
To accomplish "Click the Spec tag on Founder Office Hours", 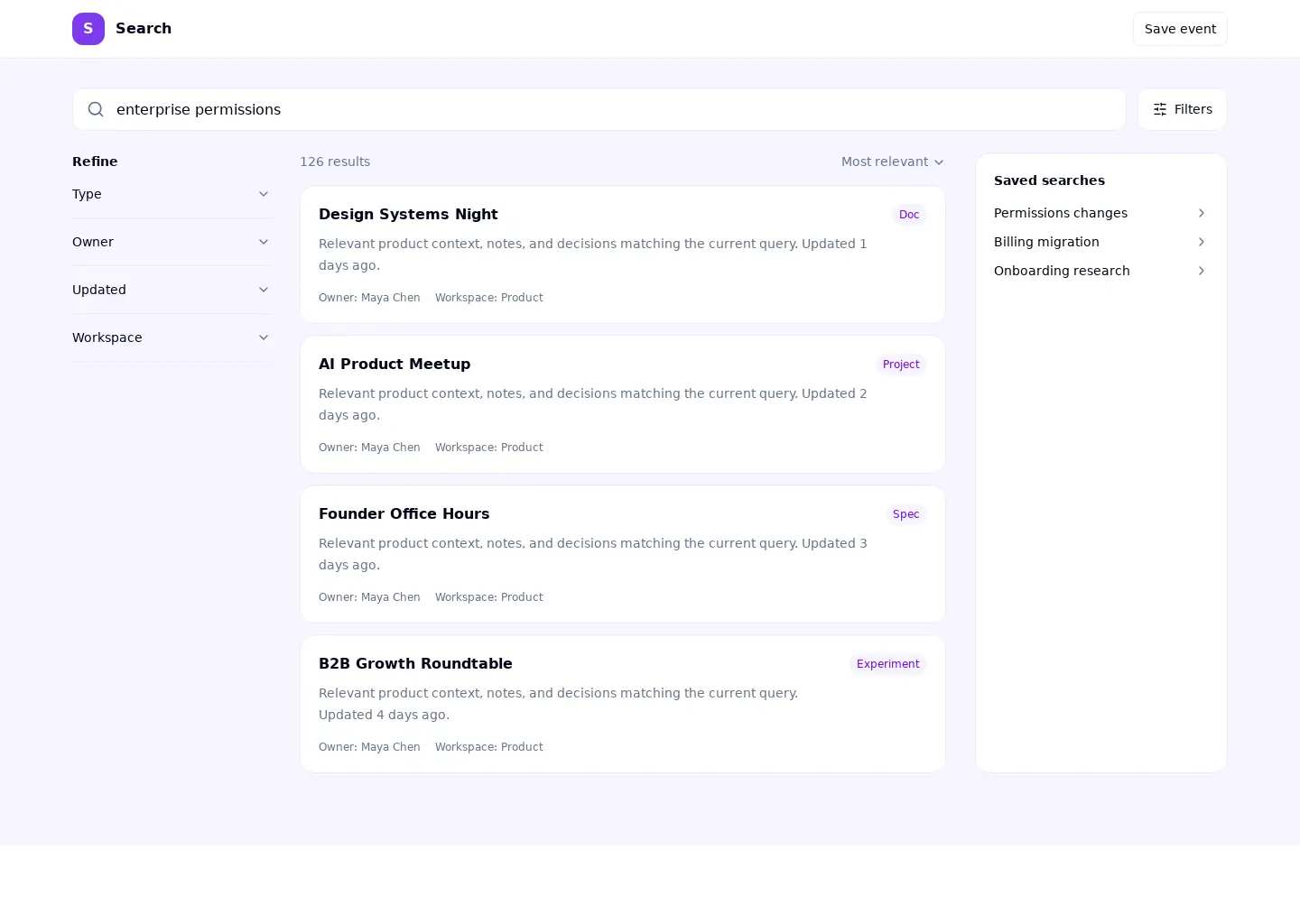I will click(905, 514).
